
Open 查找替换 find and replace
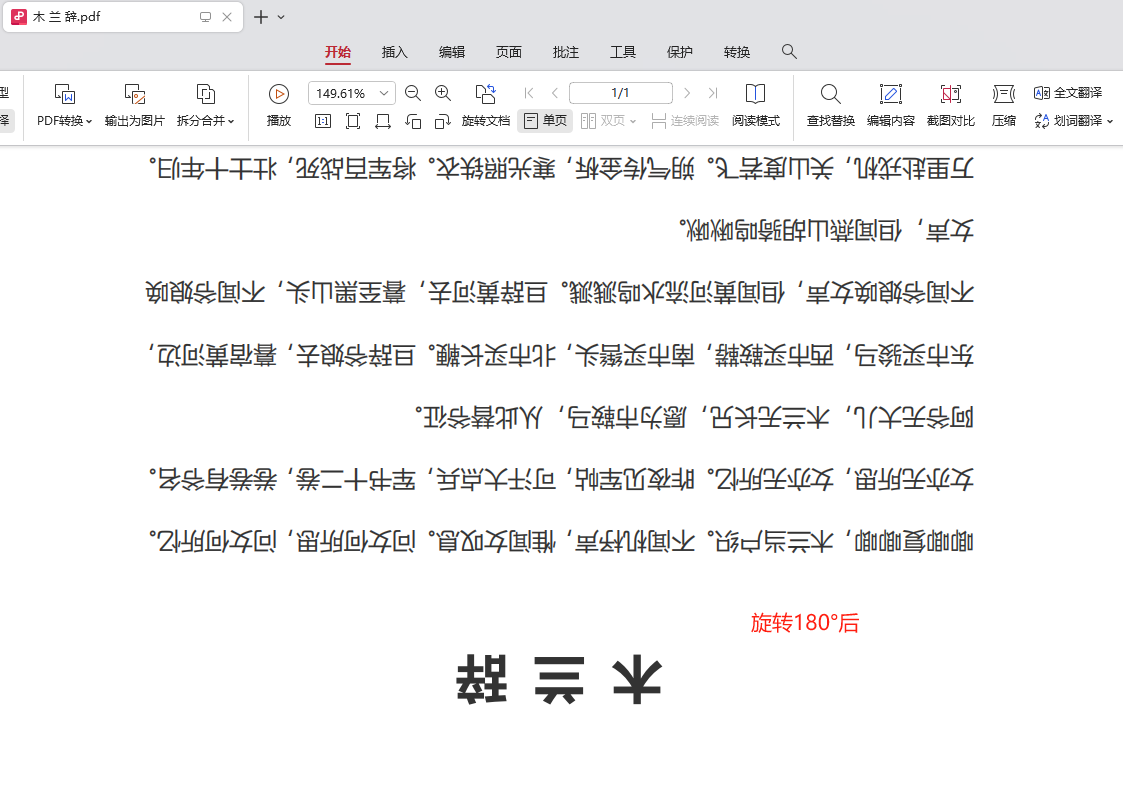831,106
